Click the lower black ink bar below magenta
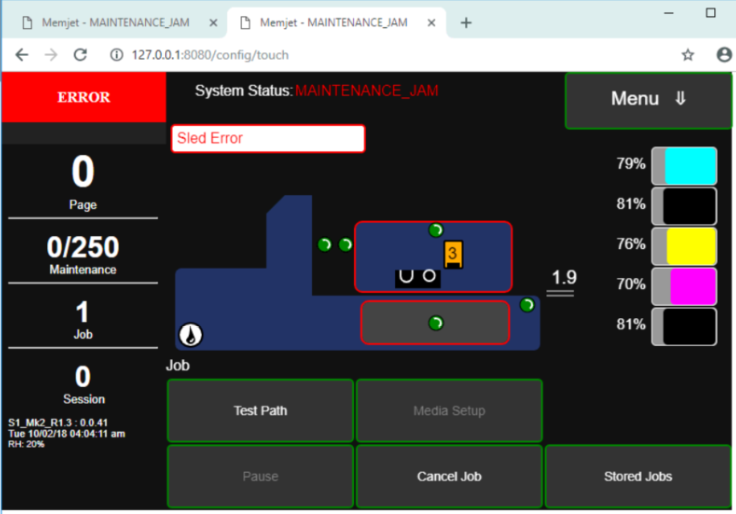 pos(684,326)
